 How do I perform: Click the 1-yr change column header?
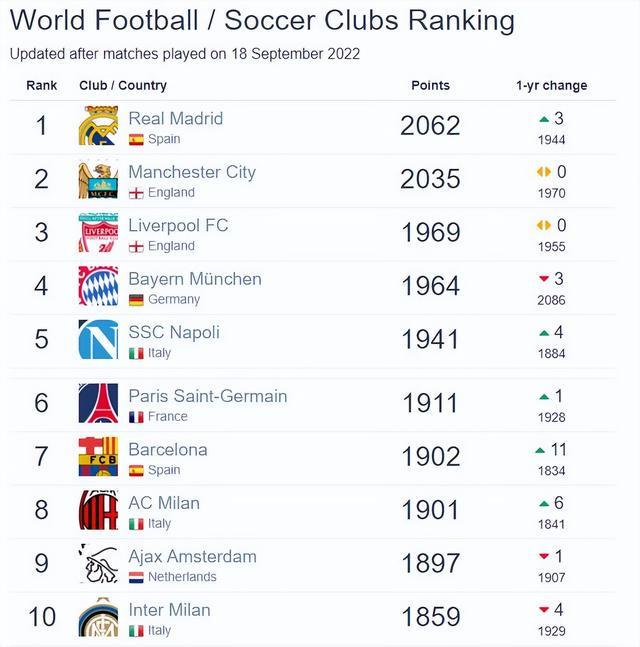(551, 86)
